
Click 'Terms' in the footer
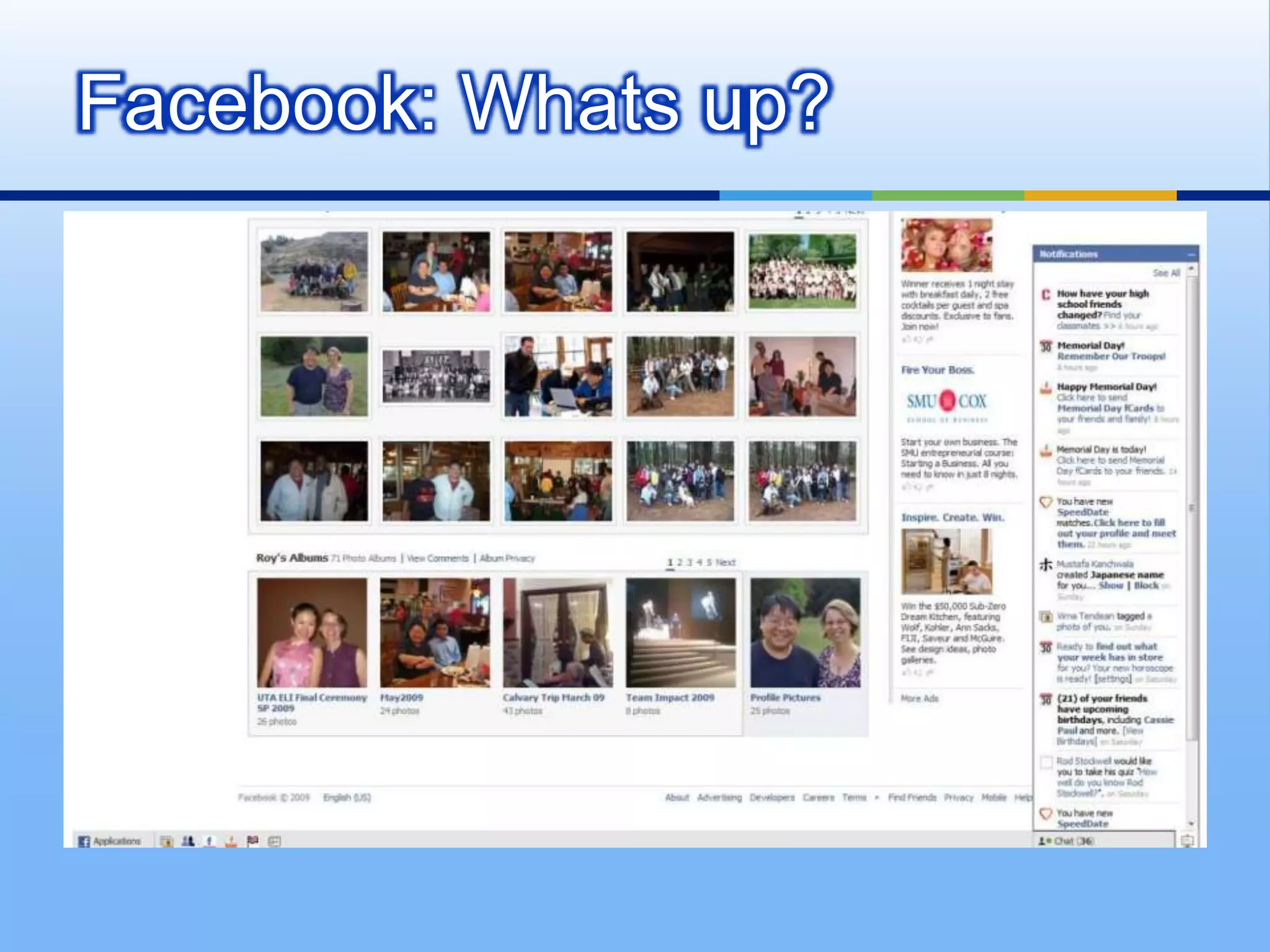[854, 798]
